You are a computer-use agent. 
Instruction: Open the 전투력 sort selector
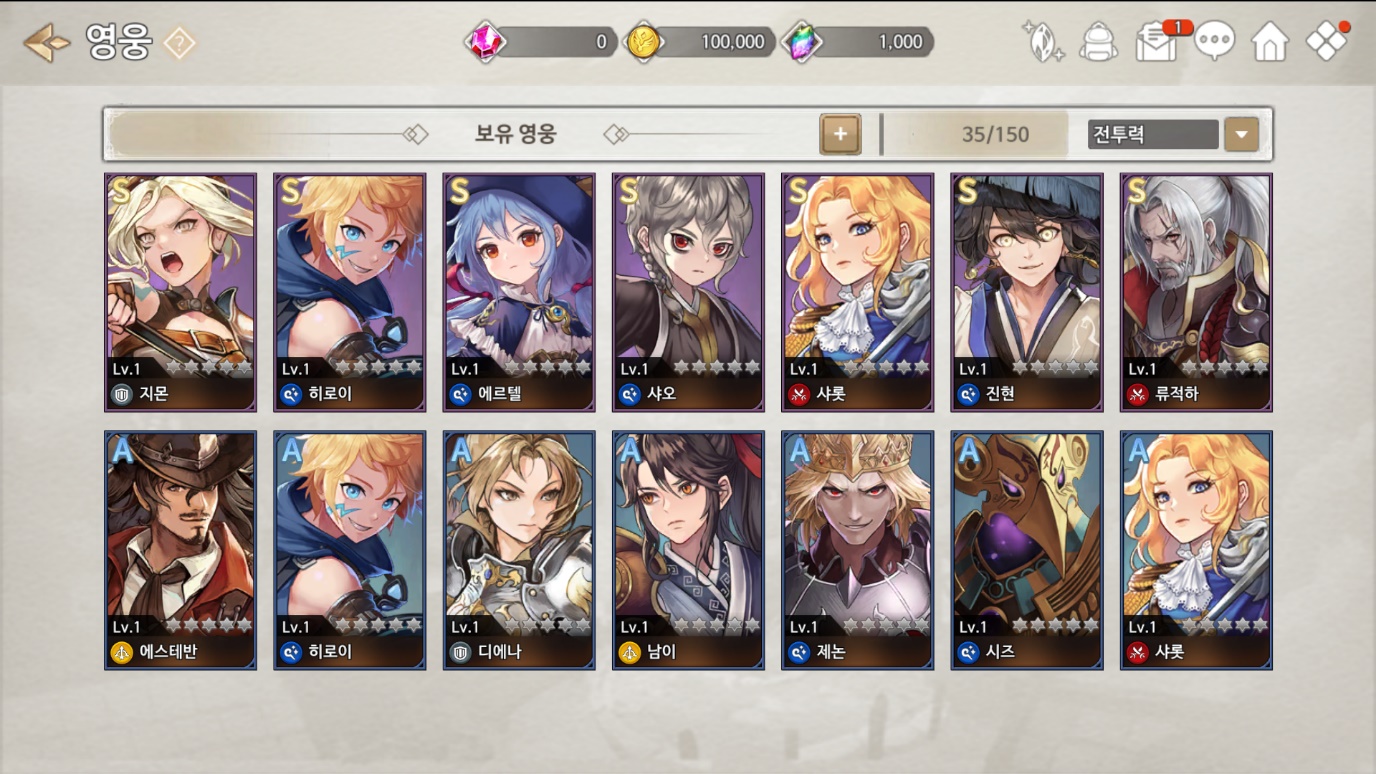1153,134
